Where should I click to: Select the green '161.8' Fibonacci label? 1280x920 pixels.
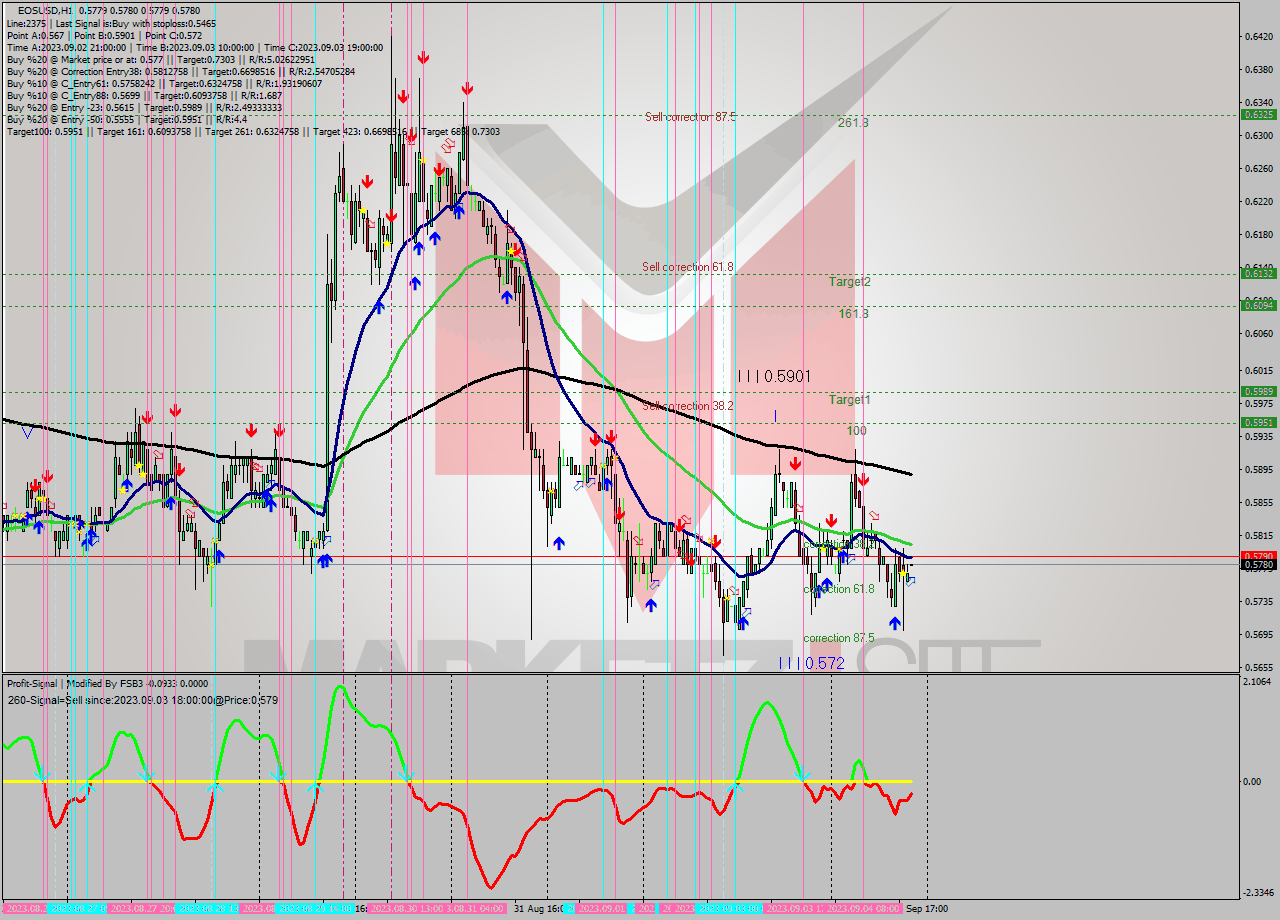[853, 313]
